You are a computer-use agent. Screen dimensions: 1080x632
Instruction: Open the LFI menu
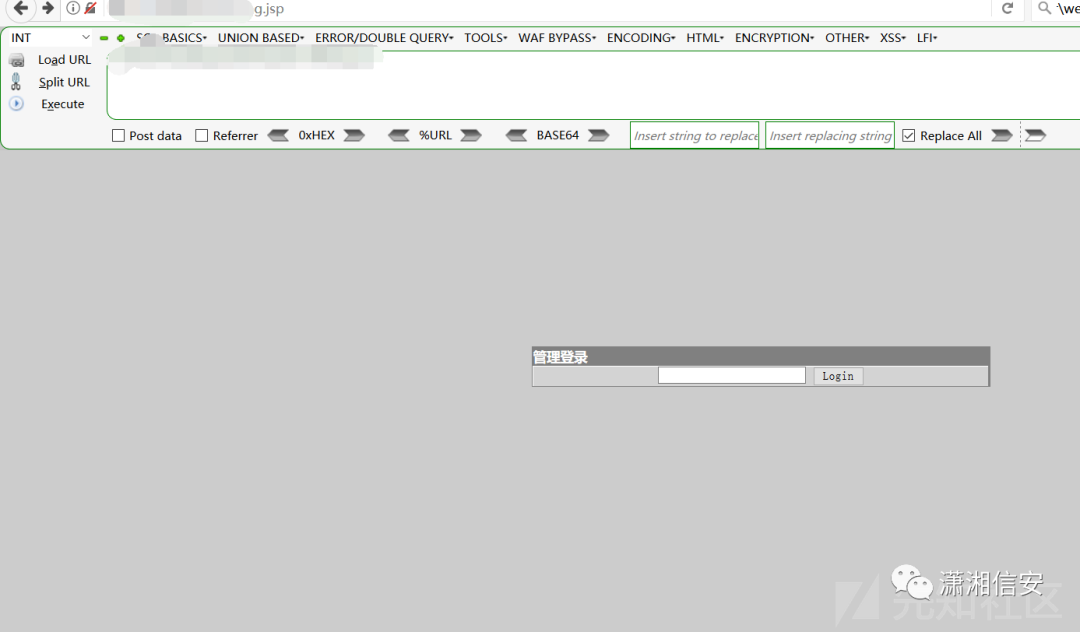click(x=927, y=38)
